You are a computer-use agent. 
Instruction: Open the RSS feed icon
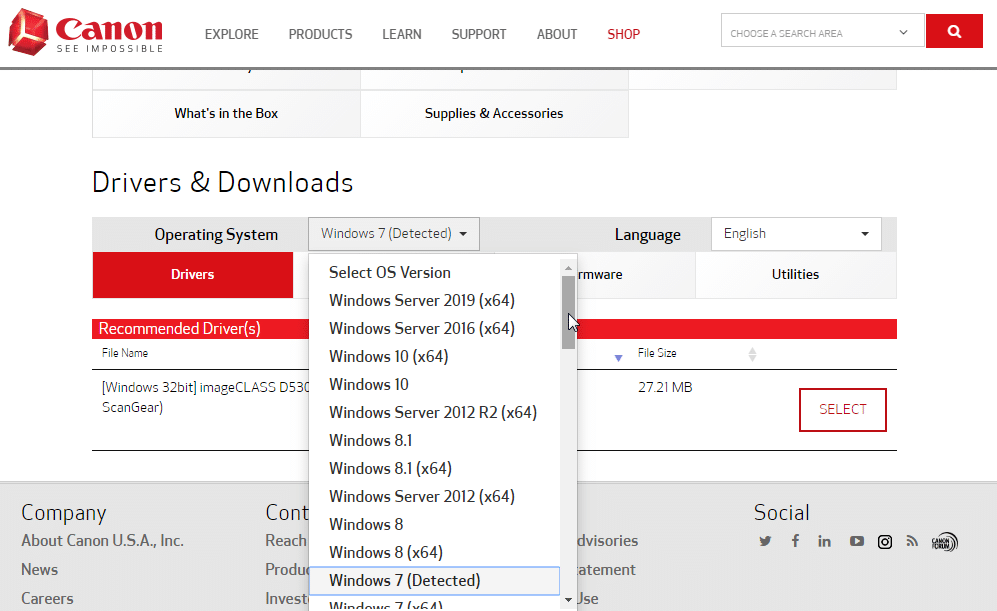pyautogui.click(x=912, y=541)
